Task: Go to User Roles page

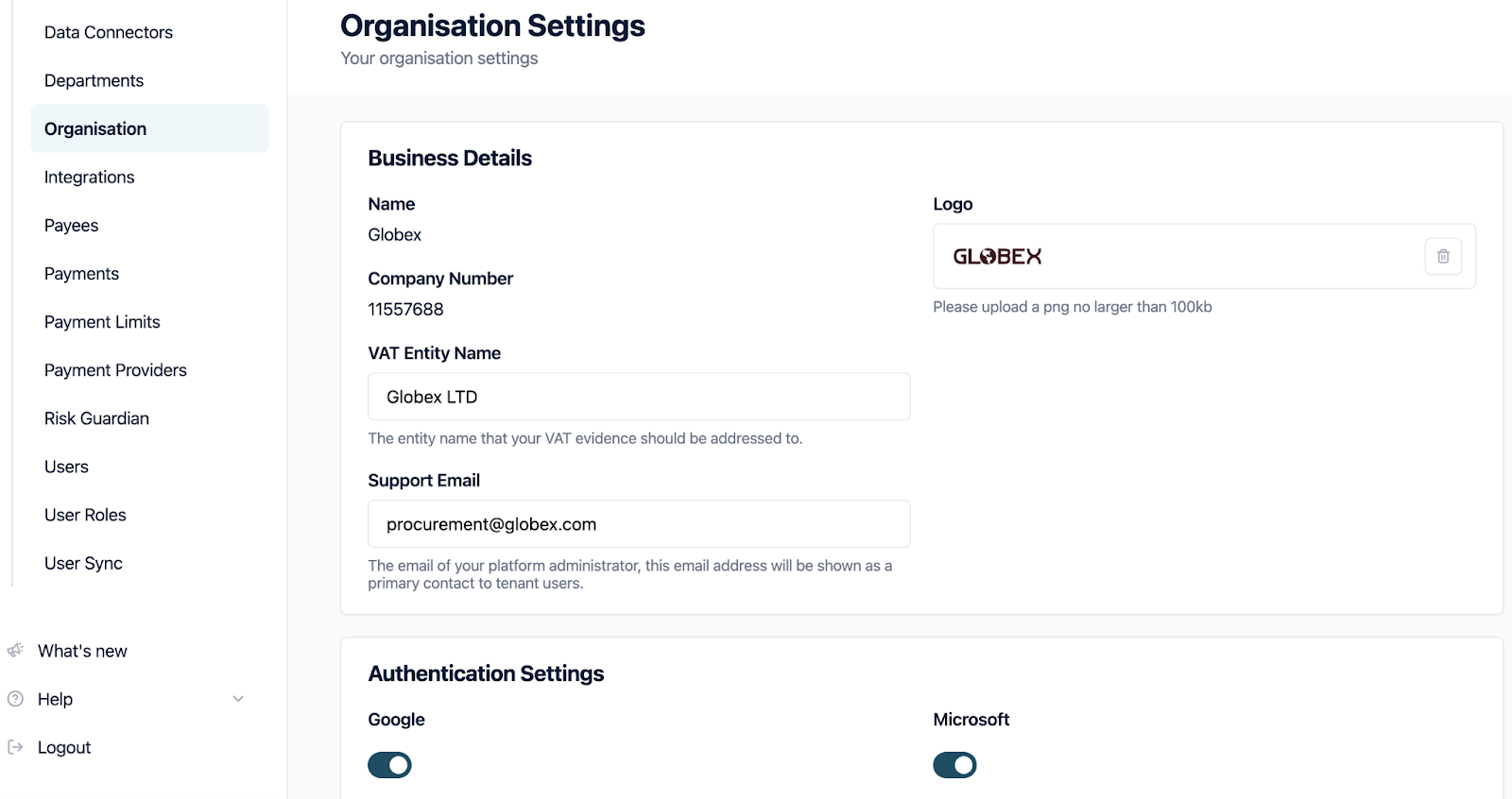Action: pos(85,515)
